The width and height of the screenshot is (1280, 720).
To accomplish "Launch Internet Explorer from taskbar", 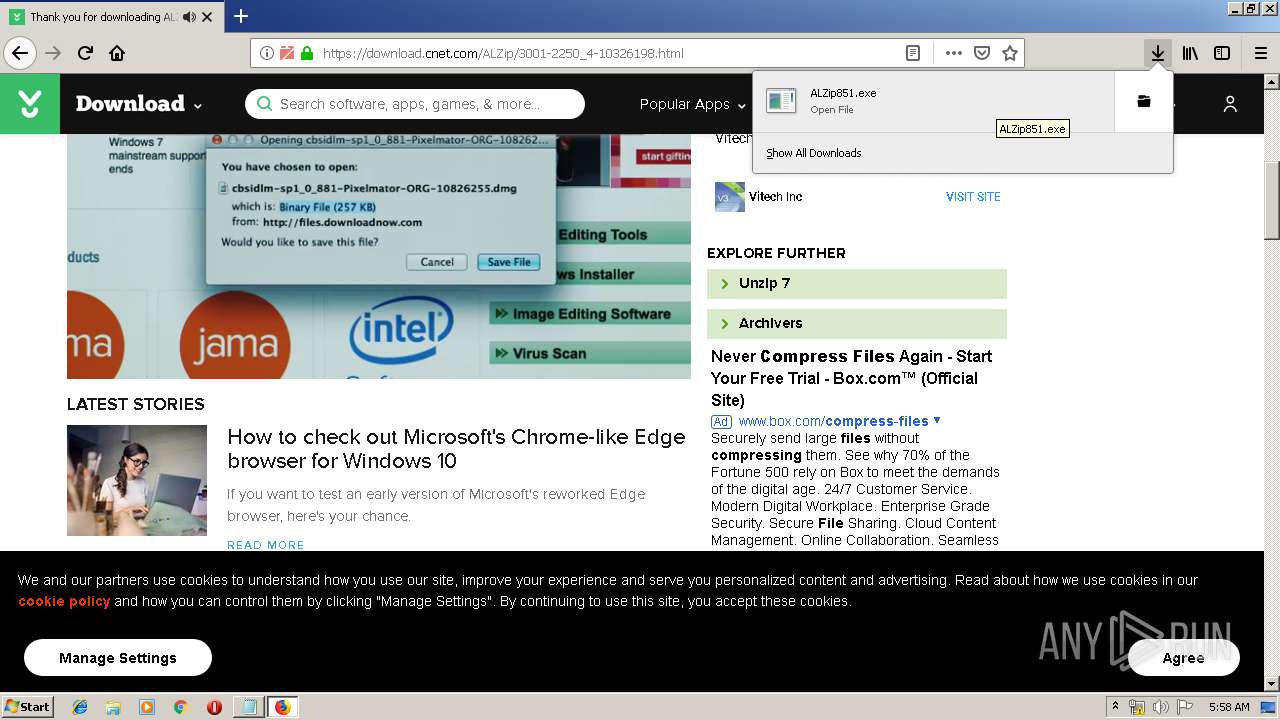I will [x=80, y=707].
